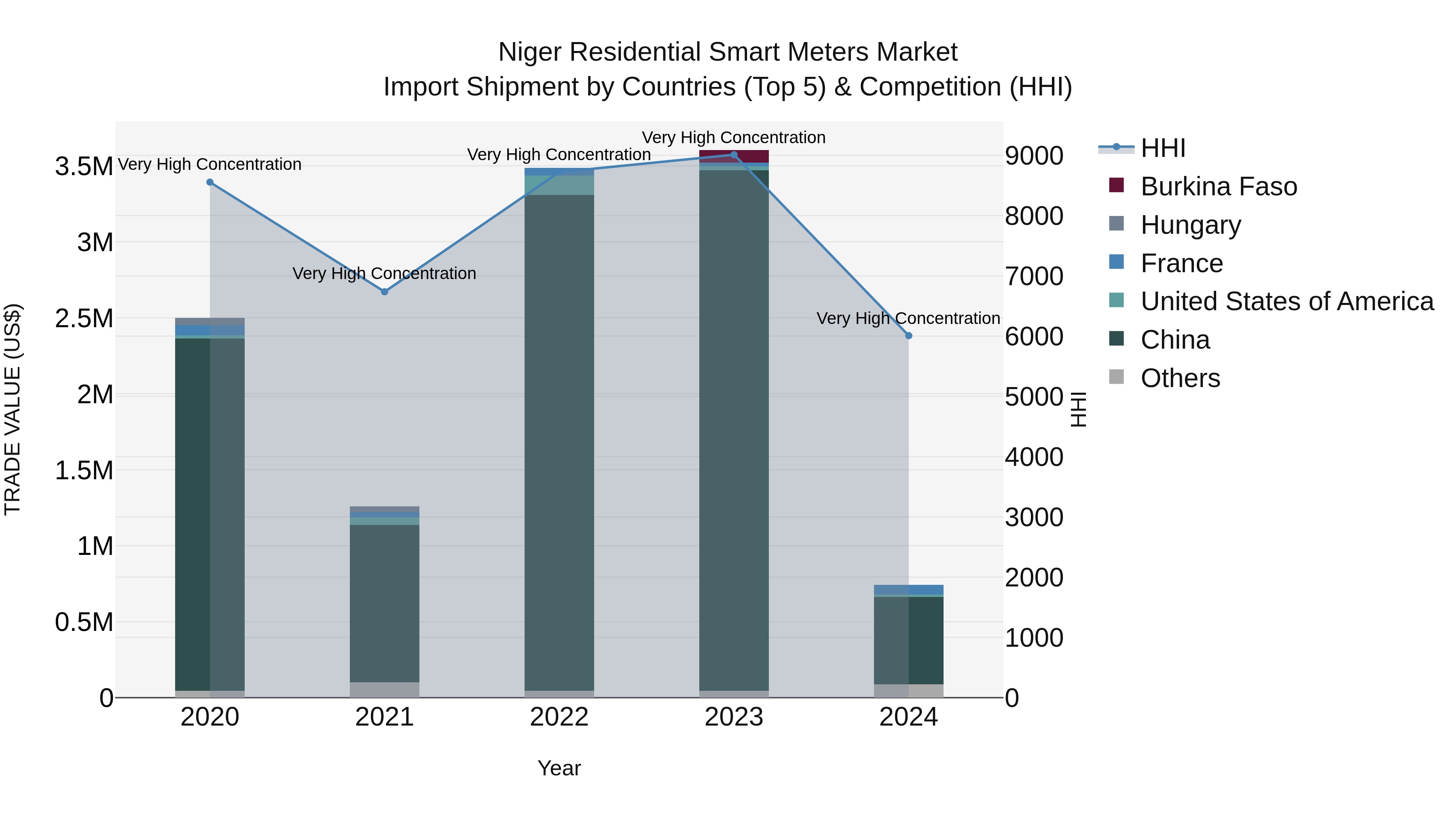Click the Others segment at base of 2021 bar
This screenshot has height=819, width=1456.
coord(384,690)
